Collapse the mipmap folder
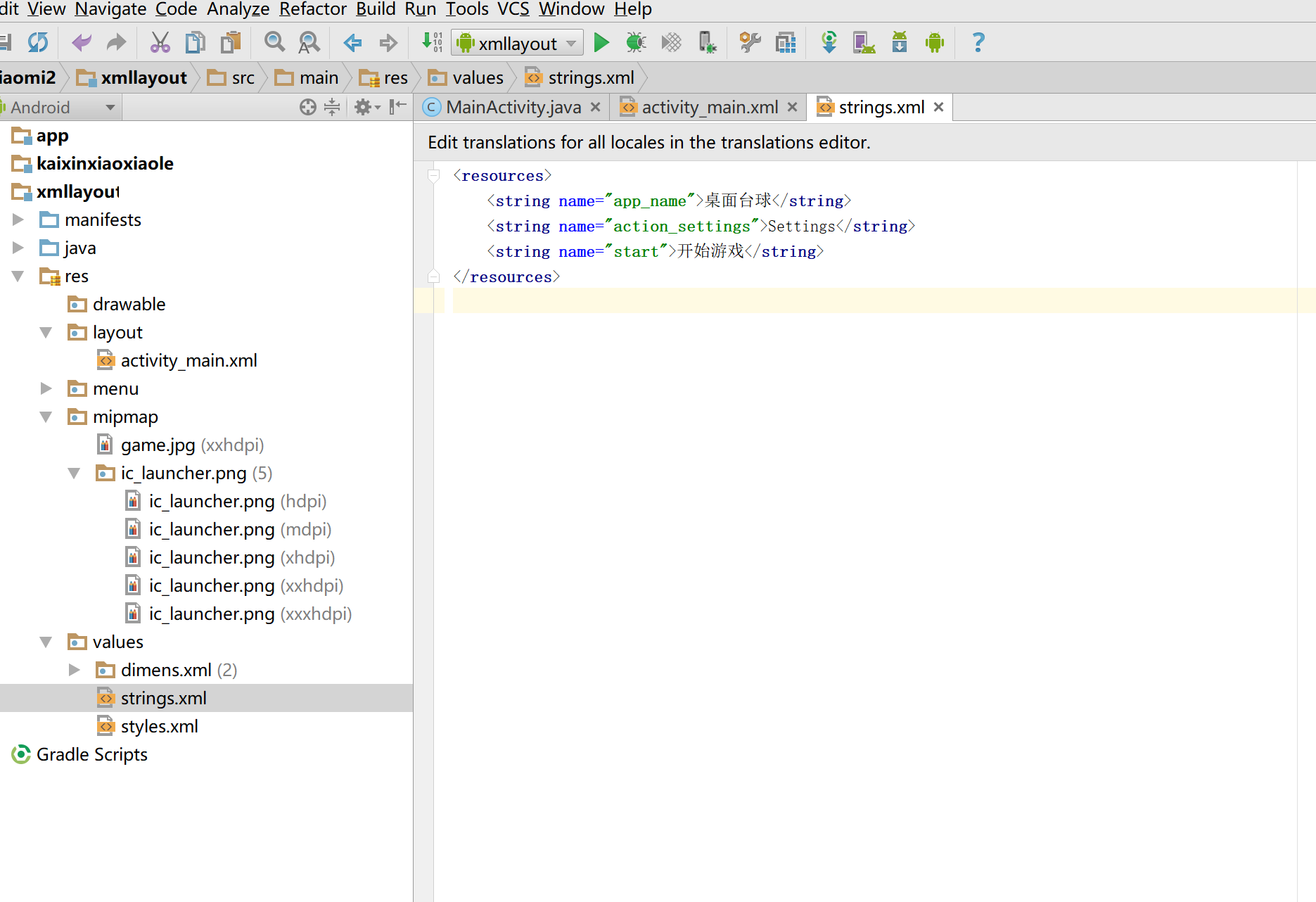Screen dimensions: 1316x902 46,417
